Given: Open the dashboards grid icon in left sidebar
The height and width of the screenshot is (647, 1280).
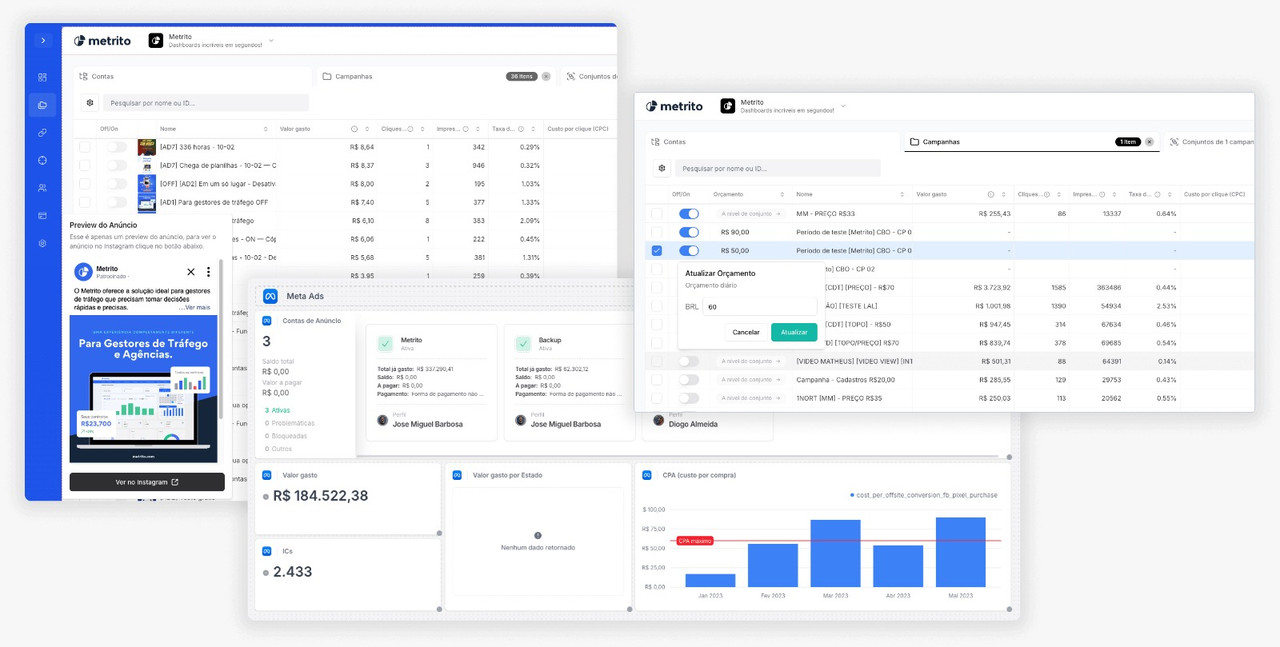Looking at the screenshot, I should (42, 77).
